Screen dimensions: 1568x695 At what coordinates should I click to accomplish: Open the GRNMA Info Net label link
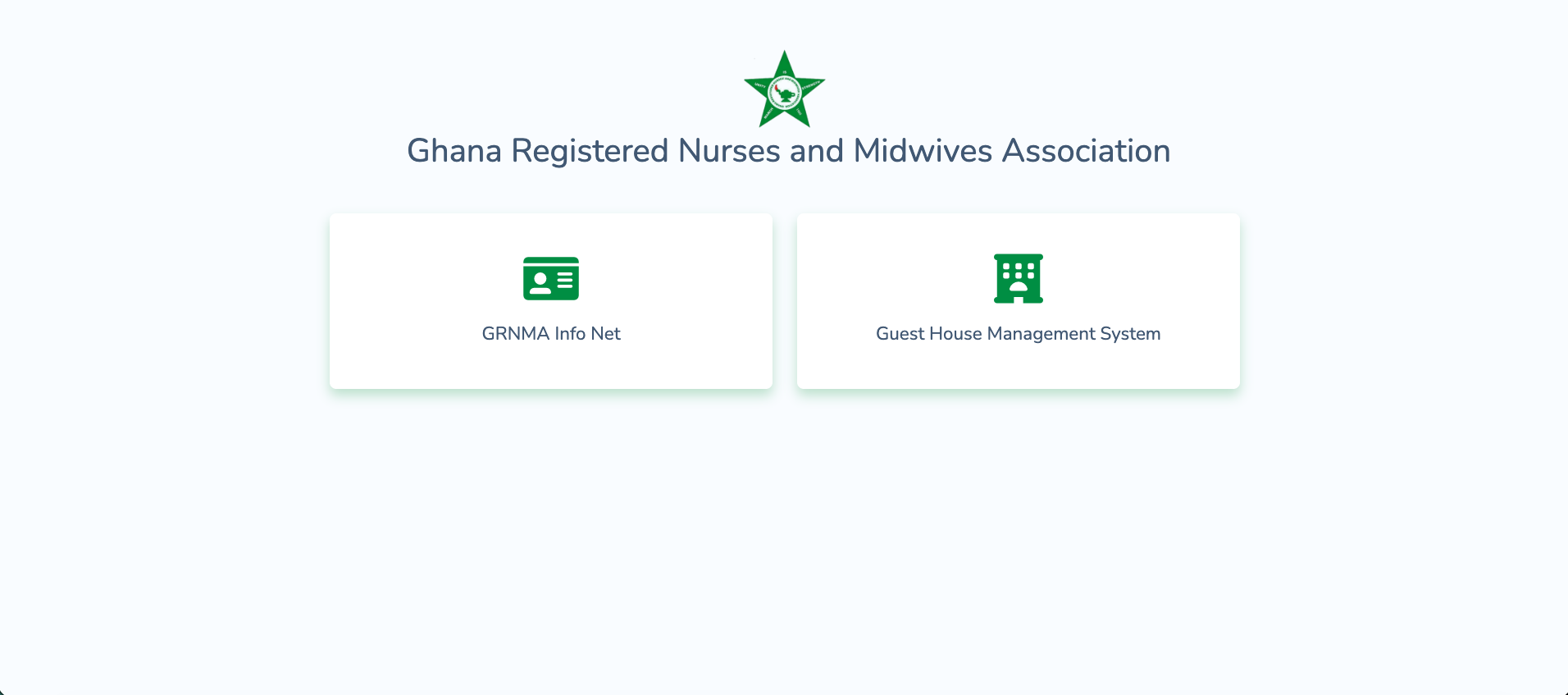tap(551, 334)
